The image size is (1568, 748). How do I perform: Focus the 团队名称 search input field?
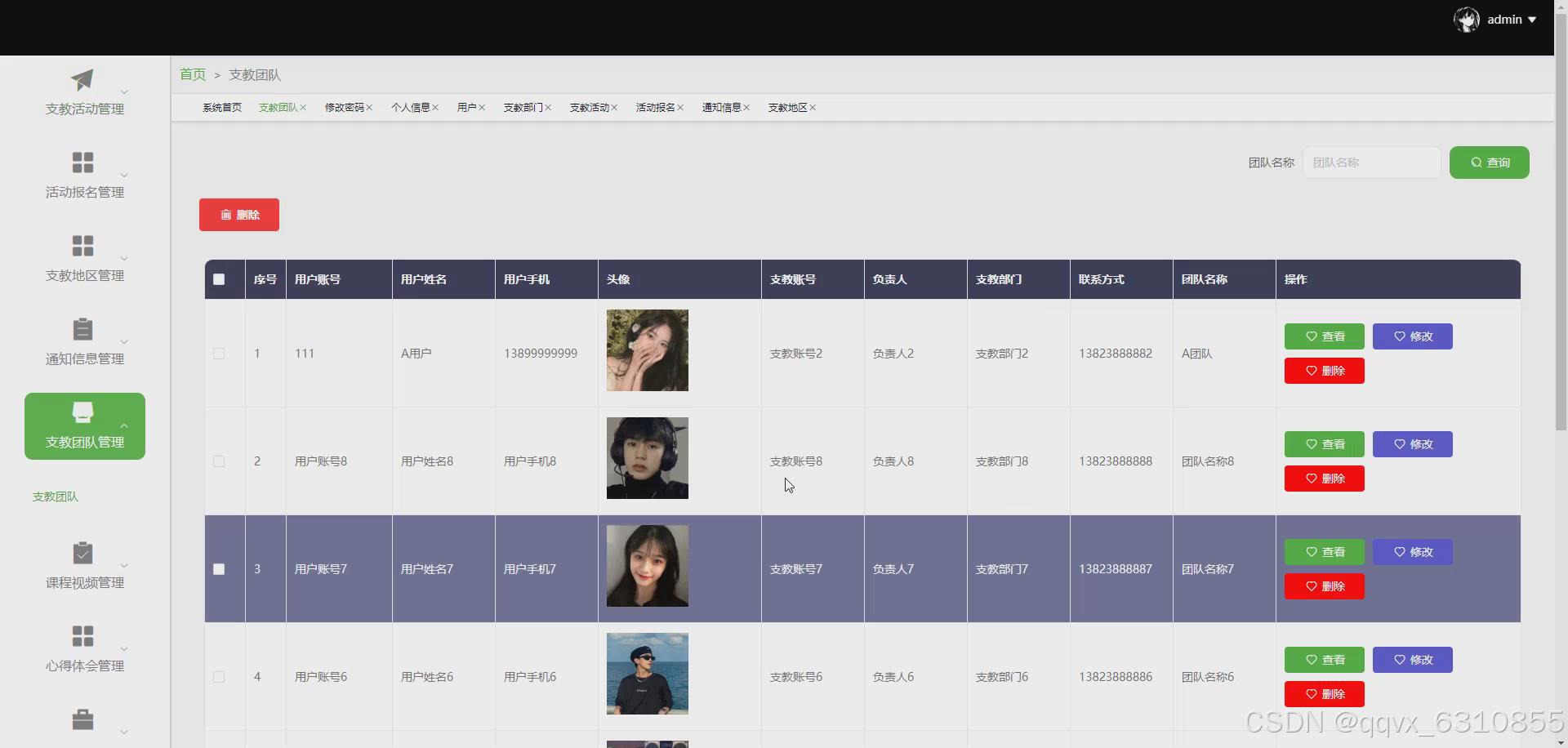[x=1371, y=163]
